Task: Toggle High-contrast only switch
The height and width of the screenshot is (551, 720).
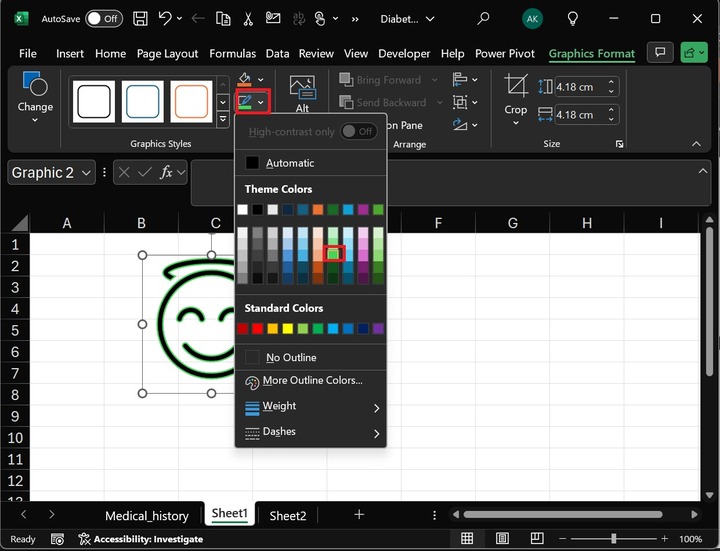Action: tap(358, 131)
